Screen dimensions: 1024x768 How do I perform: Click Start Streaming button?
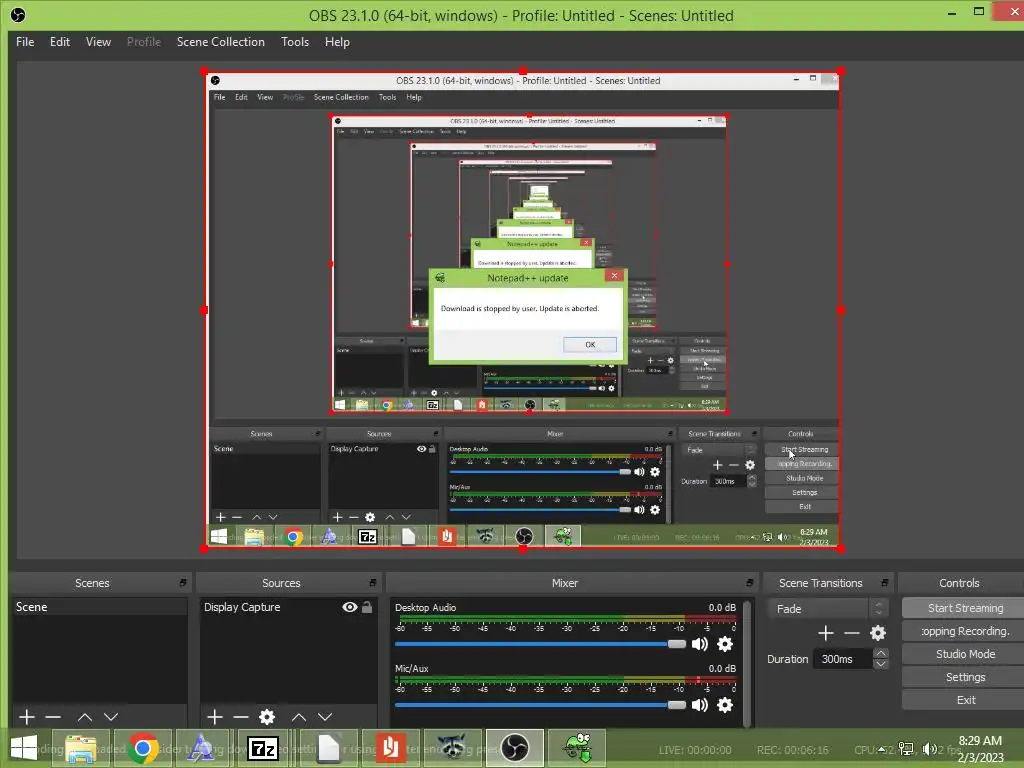coord(963,608)
